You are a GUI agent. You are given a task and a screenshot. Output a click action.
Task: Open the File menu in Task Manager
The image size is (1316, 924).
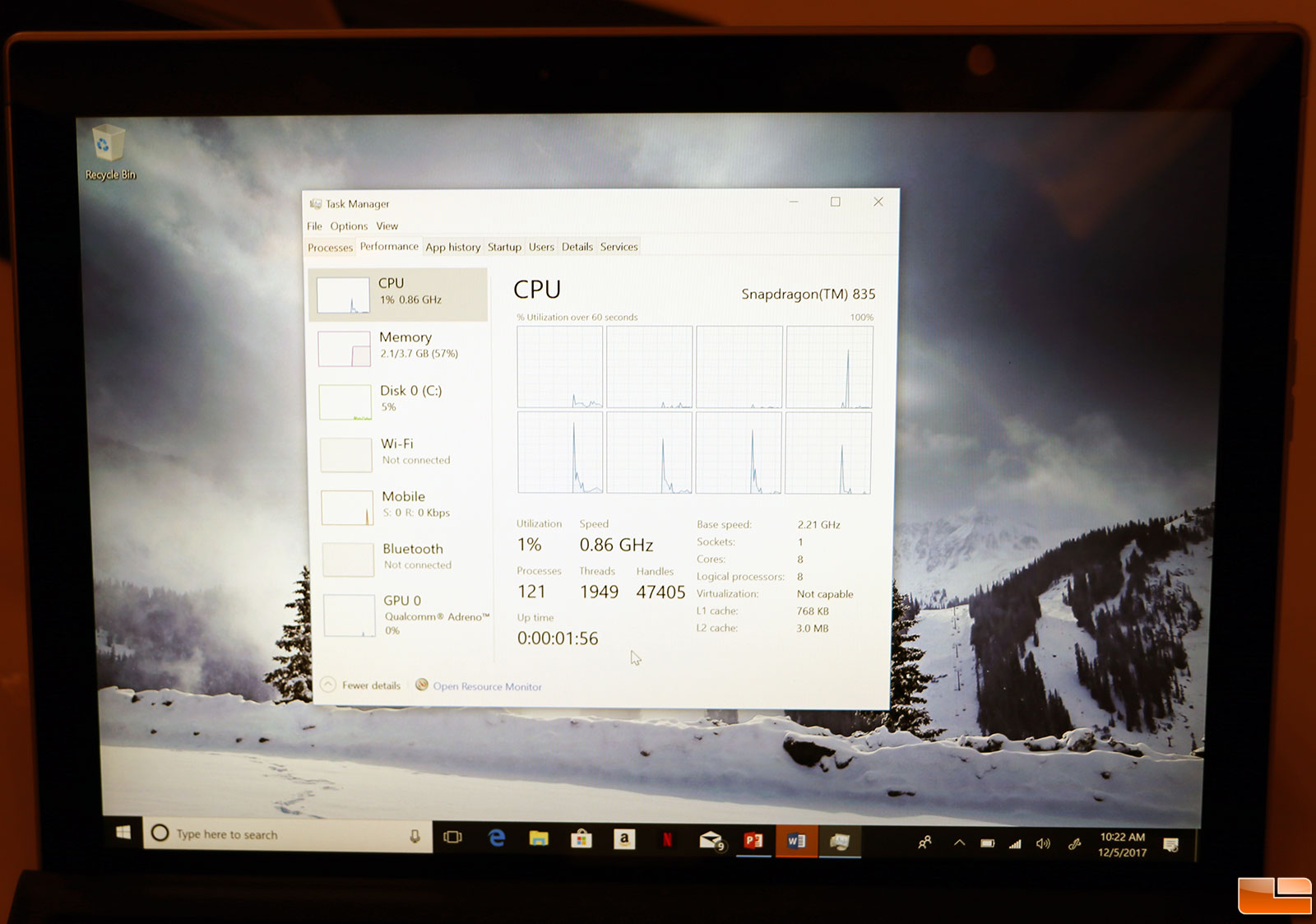314,226
